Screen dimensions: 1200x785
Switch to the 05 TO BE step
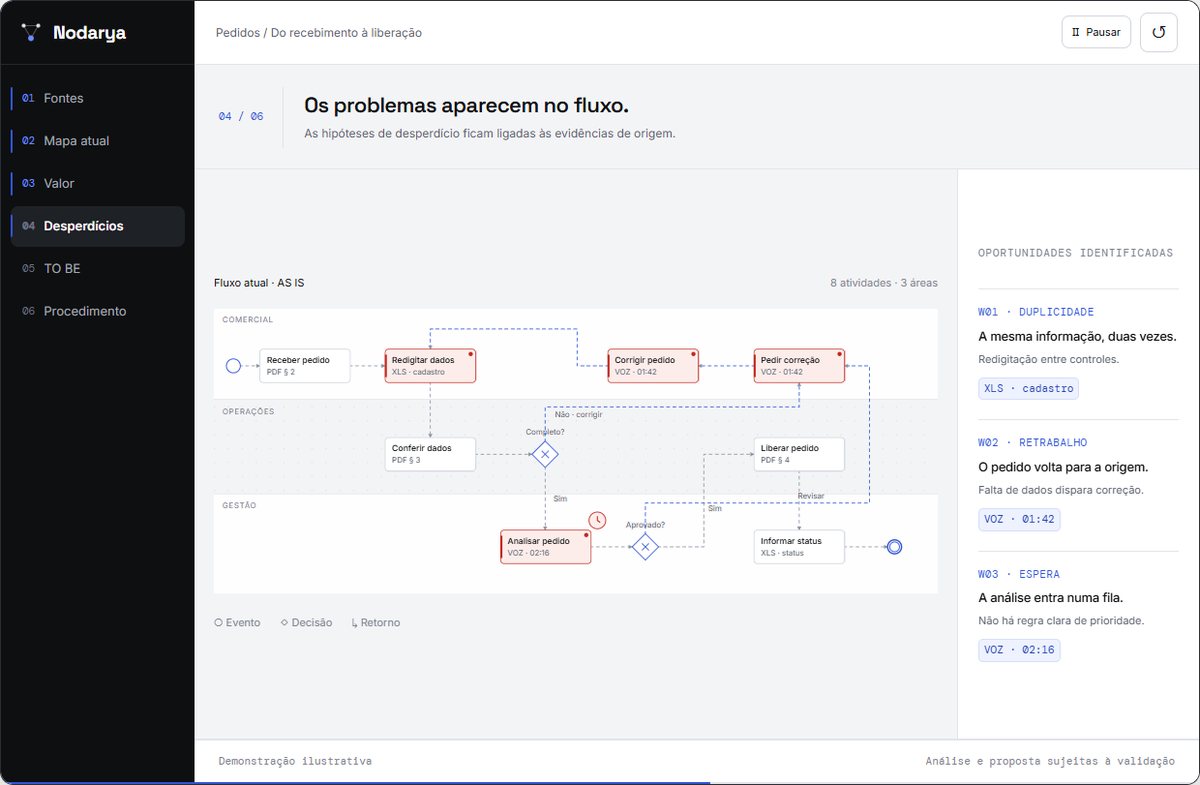(x=97, y=269)
